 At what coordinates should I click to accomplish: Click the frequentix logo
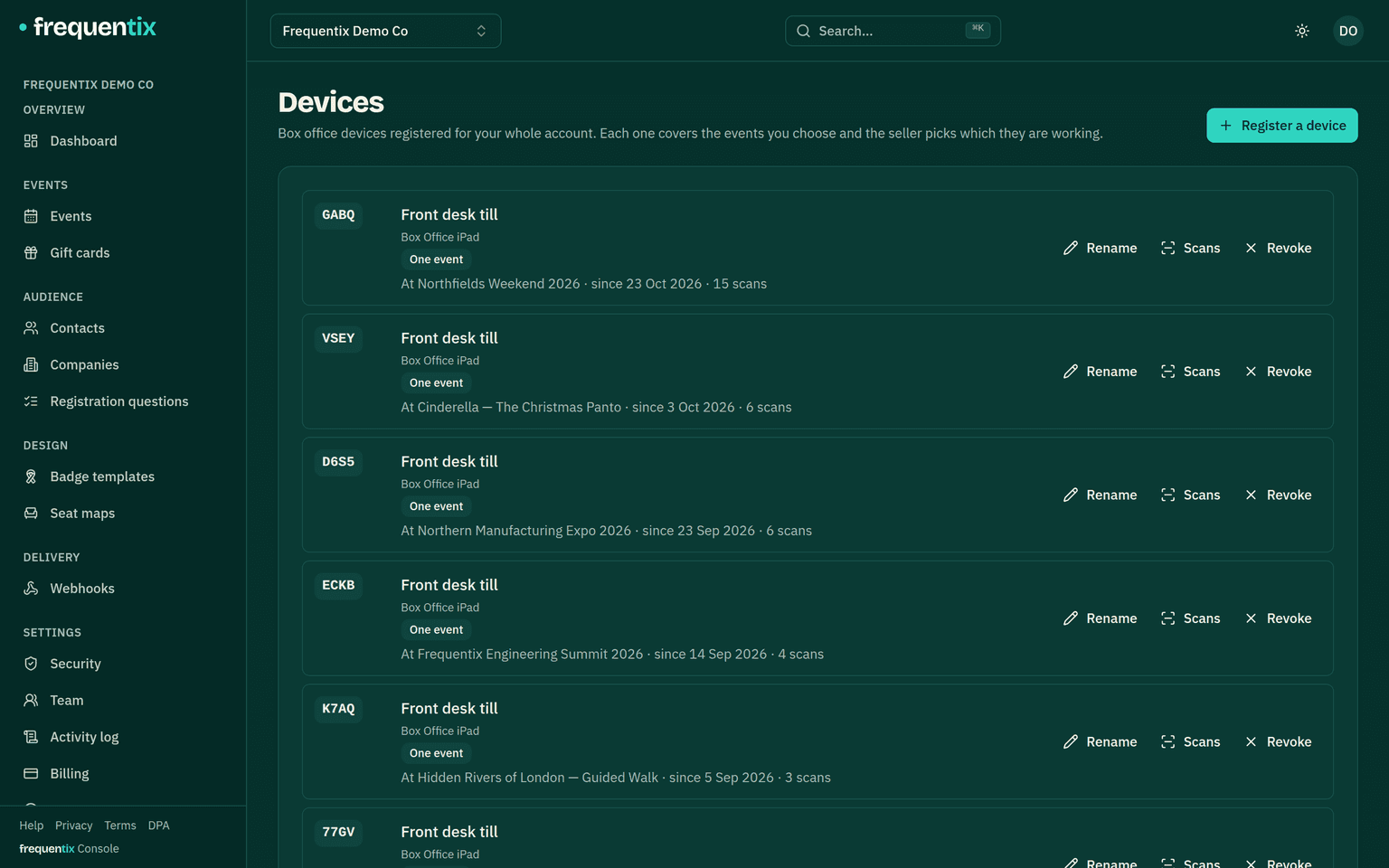pyautogui.click(x=88, y=27)
